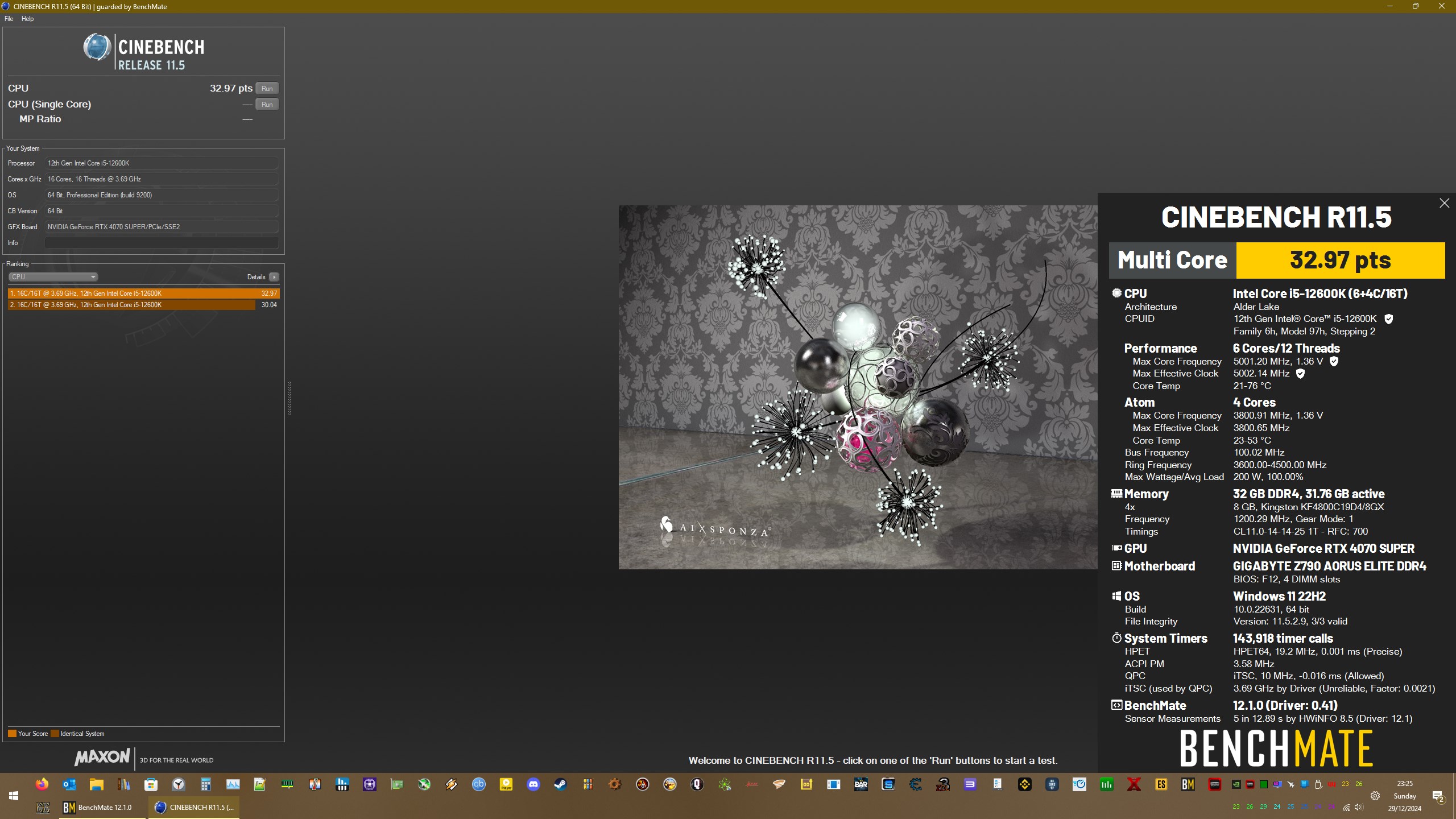This screenshot has width=1456, height=819.
Task: Click the Processor value 12th Gen Intel Core i5-12600K
Action: (162, 163)
